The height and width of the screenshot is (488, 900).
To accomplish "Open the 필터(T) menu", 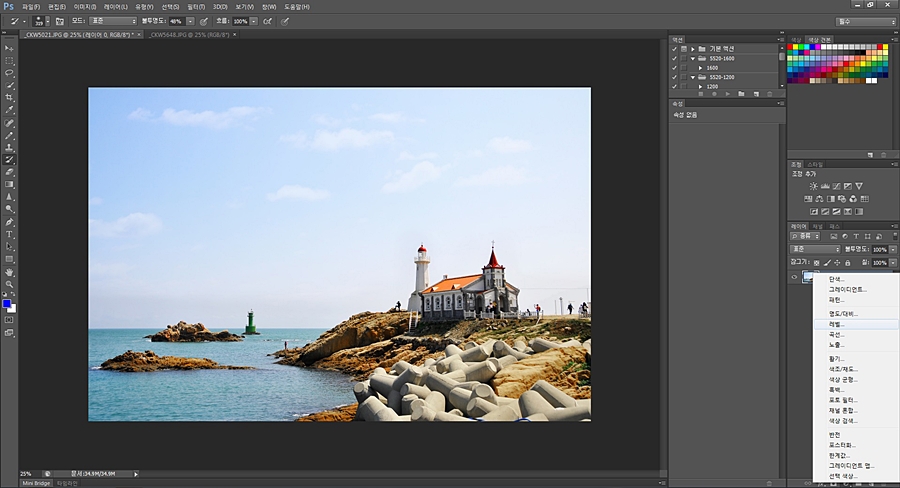I will pos(195,6).
